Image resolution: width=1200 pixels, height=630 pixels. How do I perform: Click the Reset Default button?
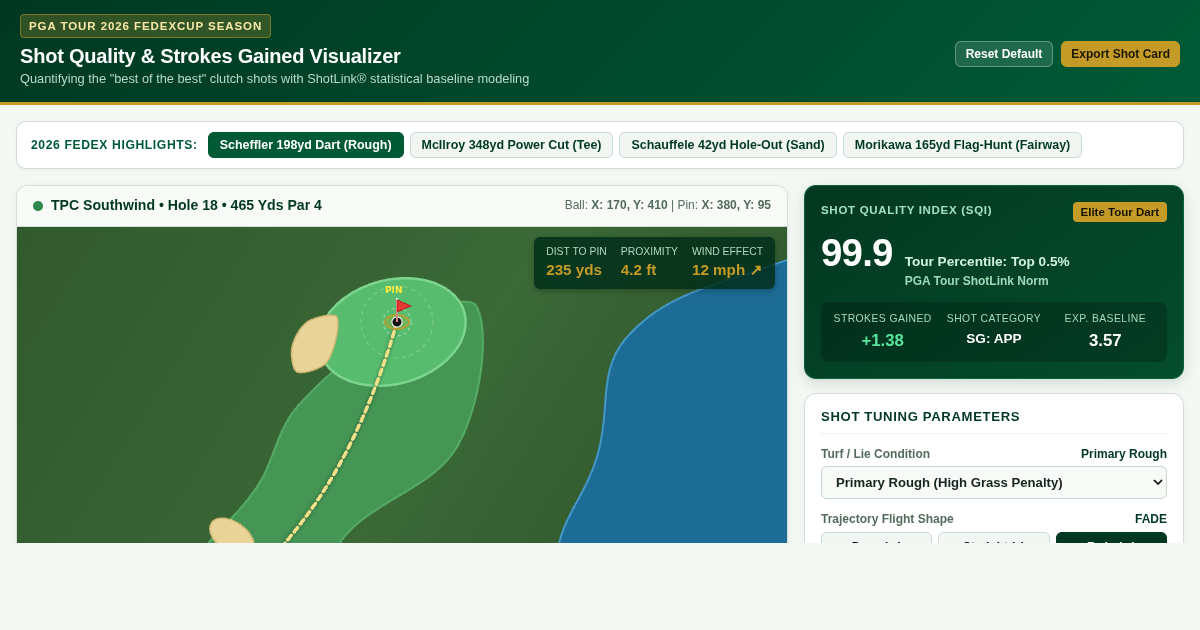(x=1004, y=54)
